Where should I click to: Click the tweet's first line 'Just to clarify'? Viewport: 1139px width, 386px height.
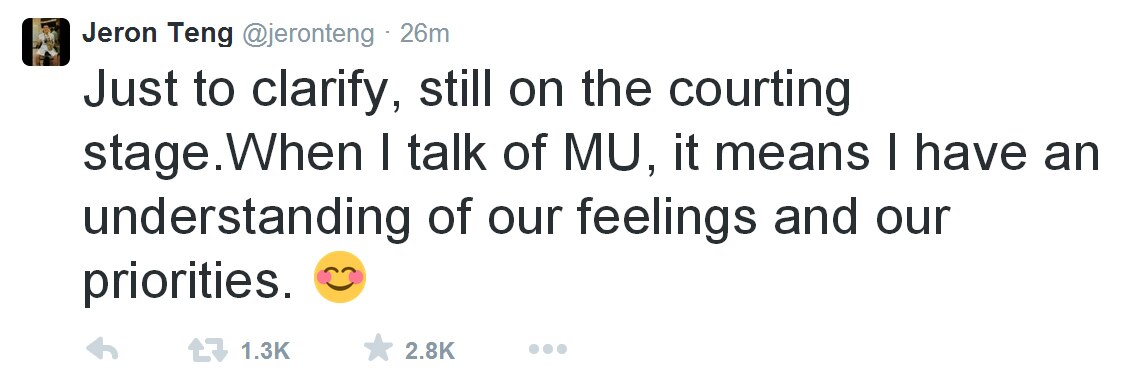click(242, 92)
